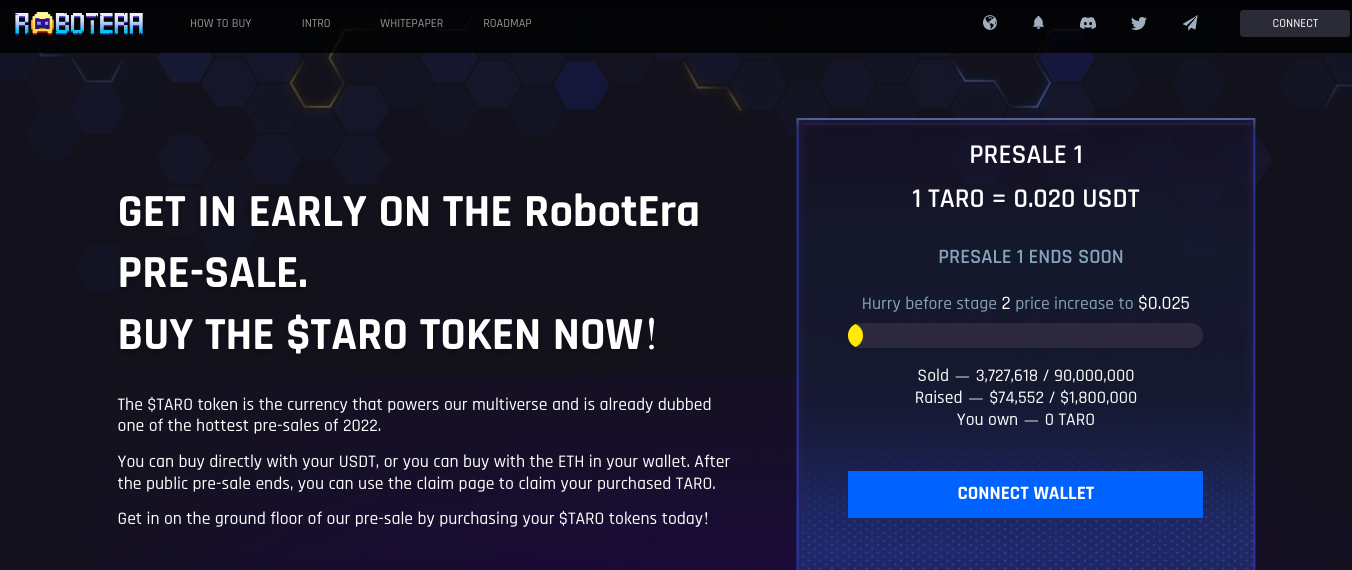Navigate to ROADMAP
This screenshot has height=570, width=1352.
click(507, 23)
